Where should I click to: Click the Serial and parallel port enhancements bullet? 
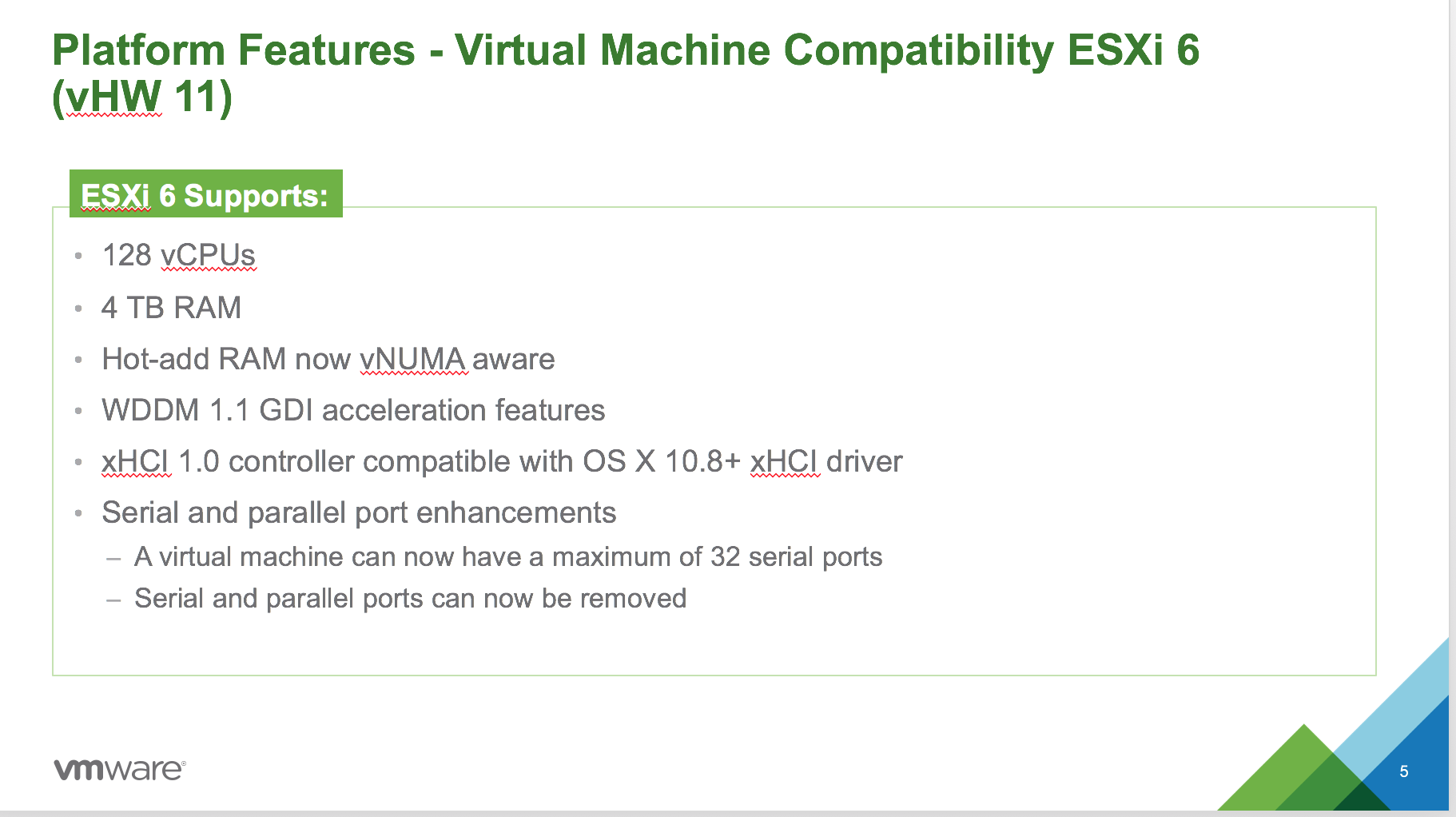pyautogui.click(x=359, y=512)
